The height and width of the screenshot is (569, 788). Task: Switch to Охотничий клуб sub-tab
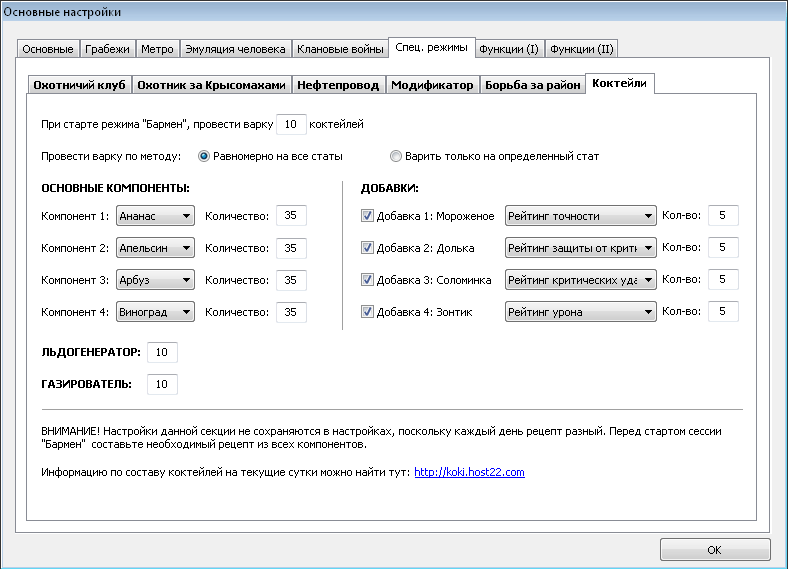coord(79,85)
